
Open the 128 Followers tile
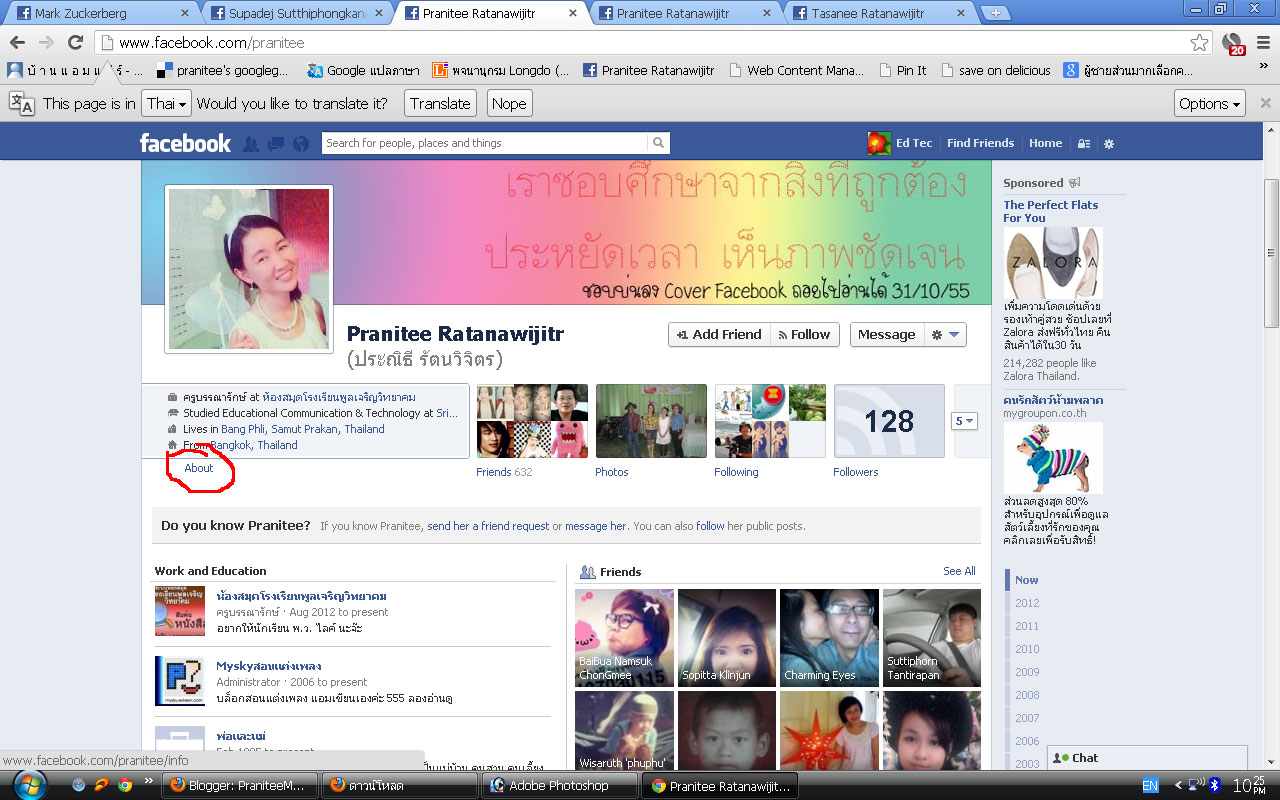pyautogui.click(x=889, y=421)
